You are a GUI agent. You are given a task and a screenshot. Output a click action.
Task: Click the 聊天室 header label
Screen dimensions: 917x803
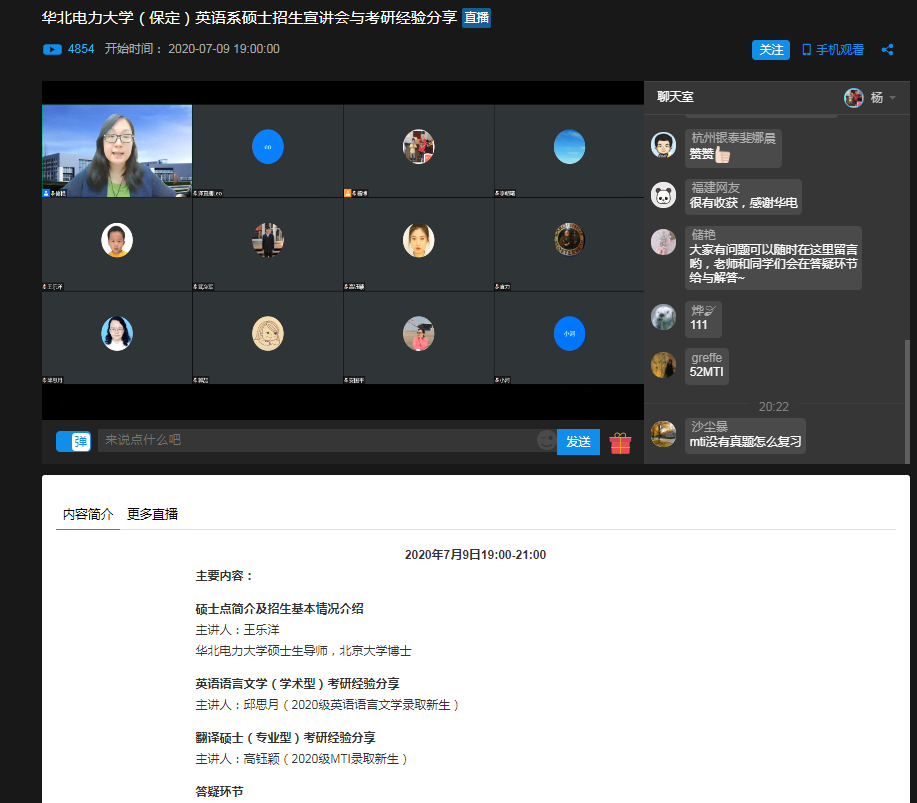point(675,97)
